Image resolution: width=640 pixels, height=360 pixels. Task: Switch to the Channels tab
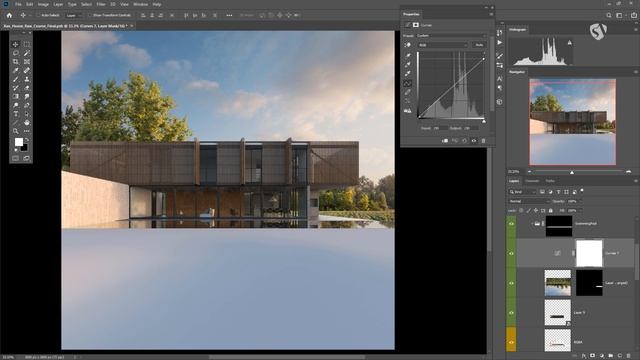[x=532, y=181]
